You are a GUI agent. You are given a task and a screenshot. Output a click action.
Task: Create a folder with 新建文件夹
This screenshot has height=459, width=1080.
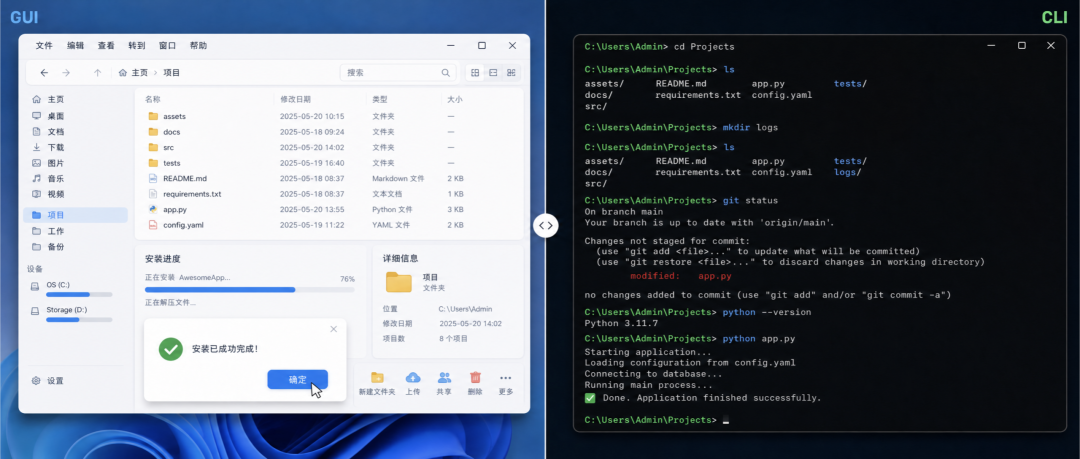click(377, 384)
